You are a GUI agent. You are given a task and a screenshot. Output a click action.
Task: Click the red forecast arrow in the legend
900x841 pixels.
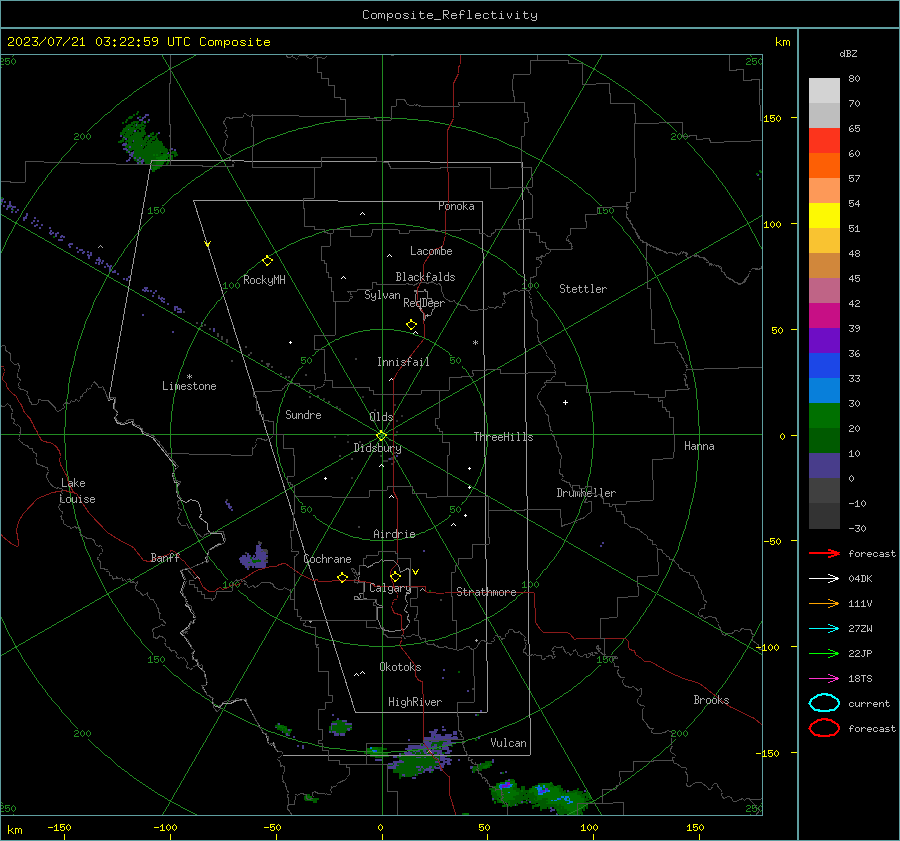[x=824, y=553]
